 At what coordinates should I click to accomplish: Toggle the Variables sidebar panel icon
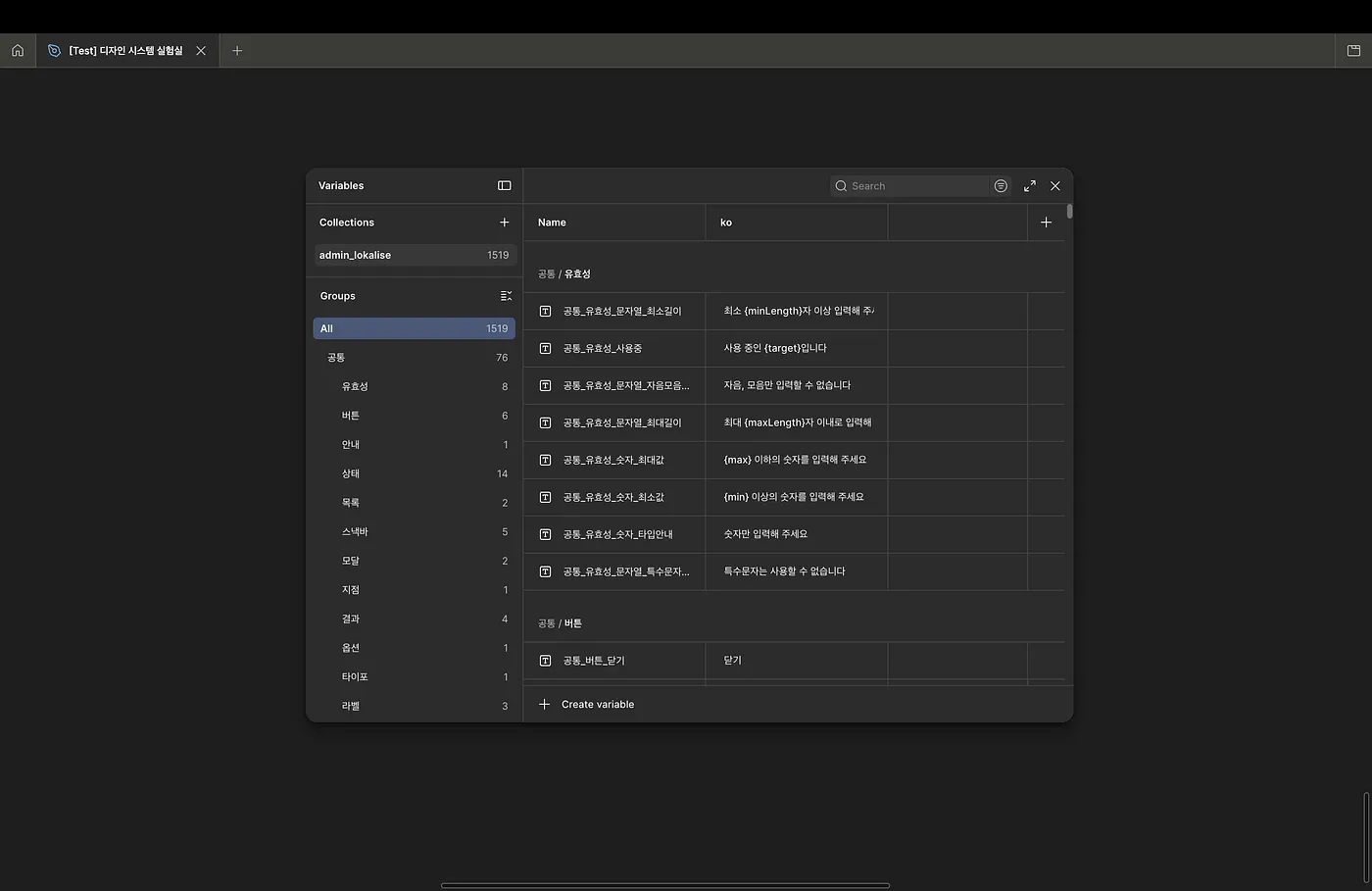pos(505,185)
